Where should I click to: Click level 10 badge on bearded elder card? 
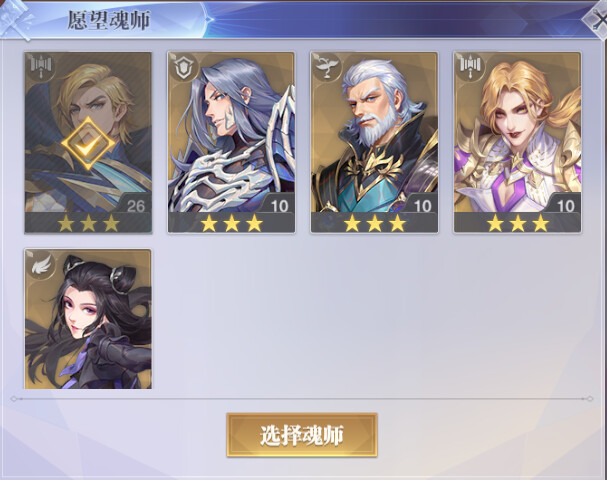click(422, 206)
